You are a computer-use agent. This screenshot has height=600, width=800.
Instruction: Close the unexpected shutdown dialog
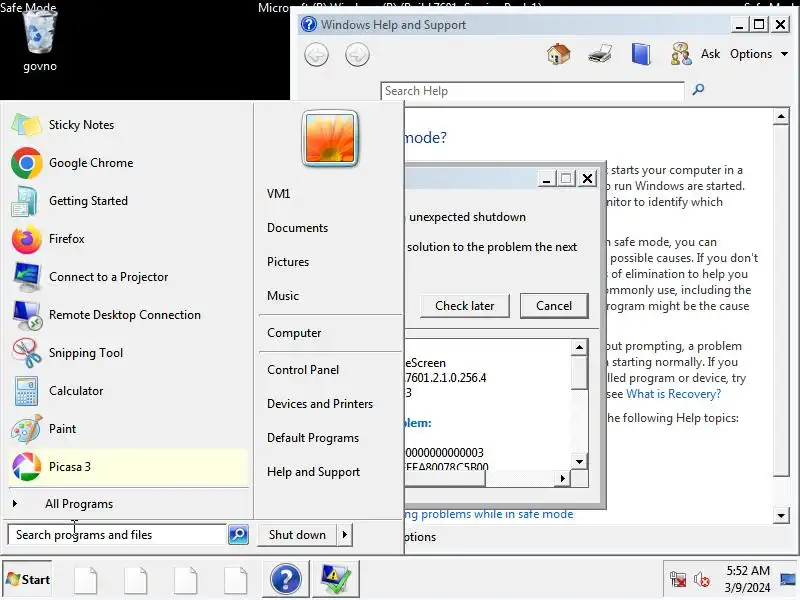click(x=587, y=179)
